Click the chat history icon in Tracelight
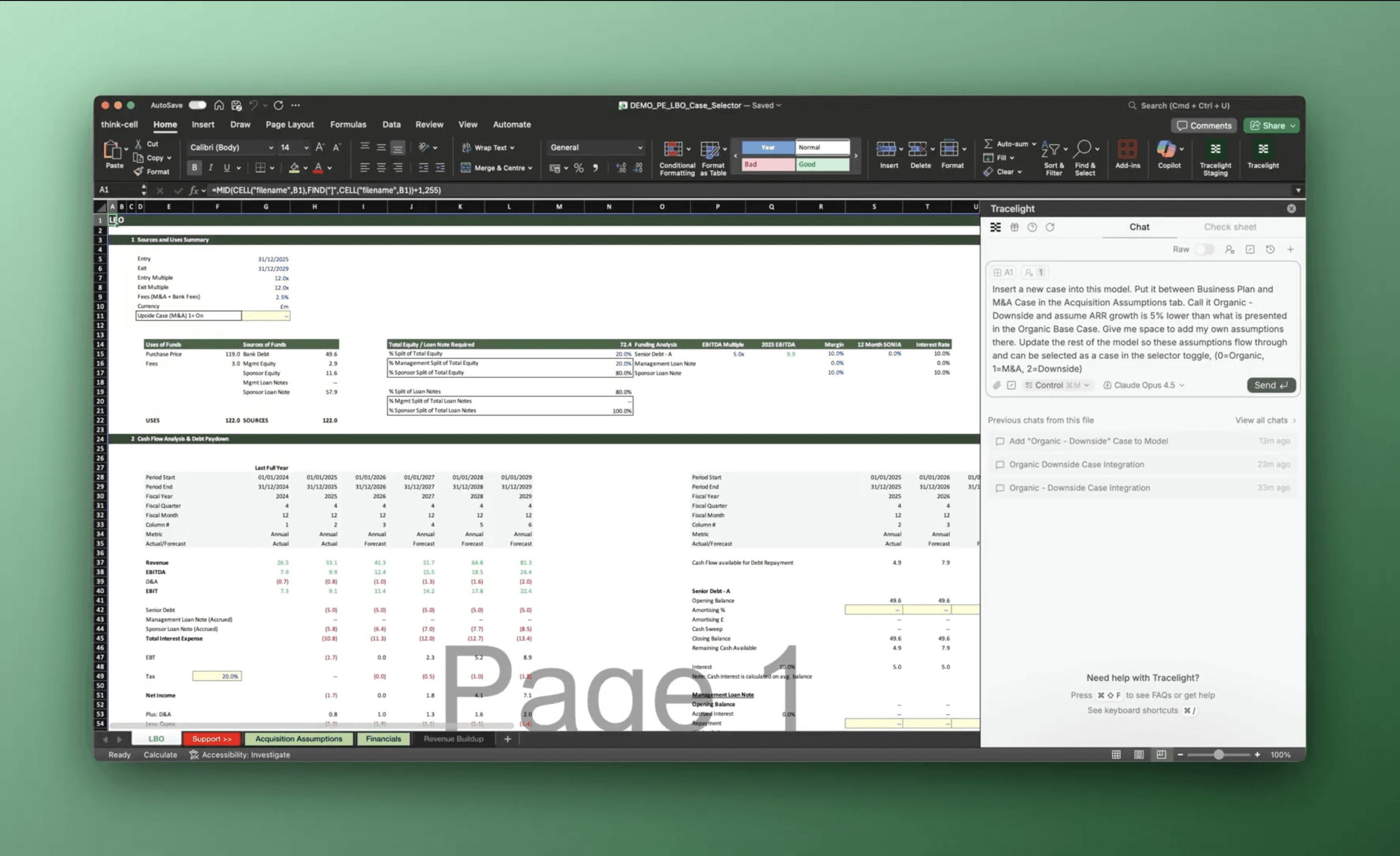The image size is (1400, 856). tap(1270, 250)
